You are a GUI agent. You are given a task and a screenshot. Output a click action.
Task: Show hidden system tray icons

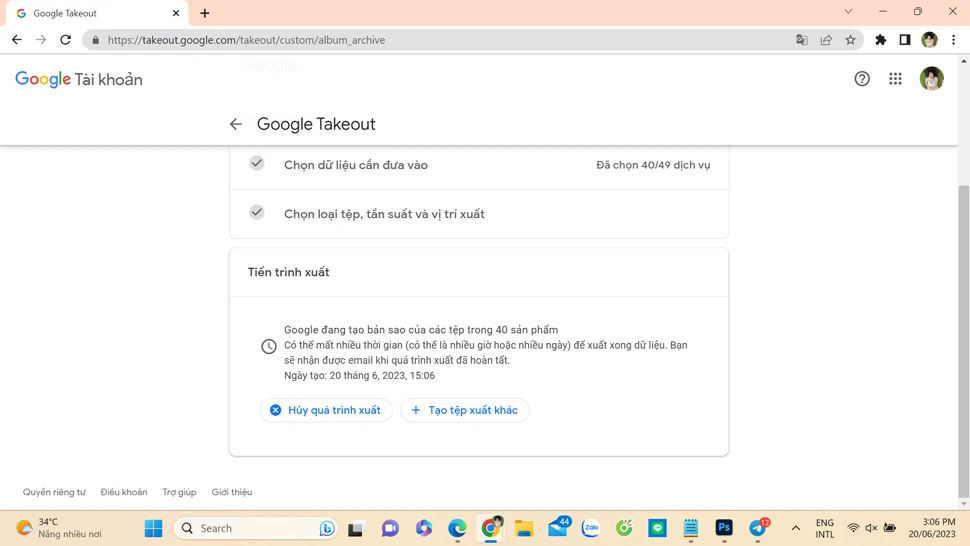tap(796, 528)
